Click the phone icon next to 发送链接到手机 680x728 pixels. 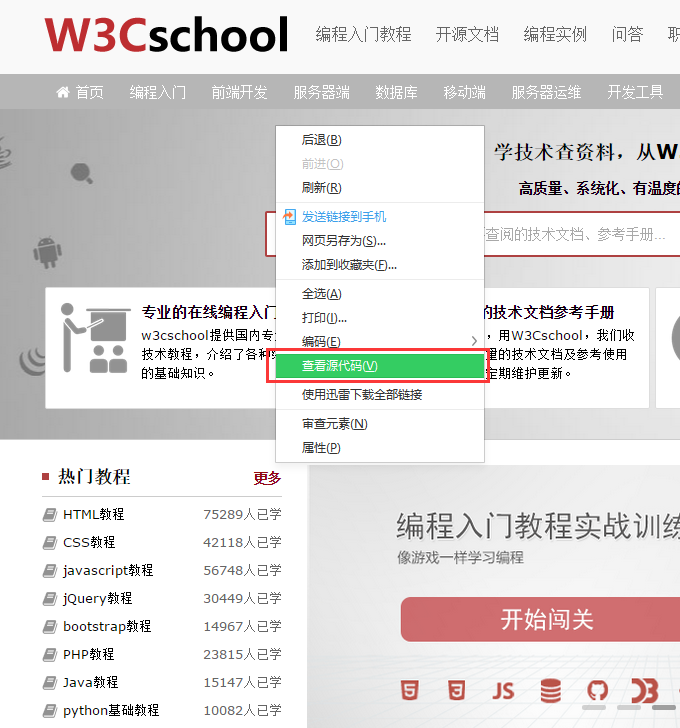[x=290, y=217]
